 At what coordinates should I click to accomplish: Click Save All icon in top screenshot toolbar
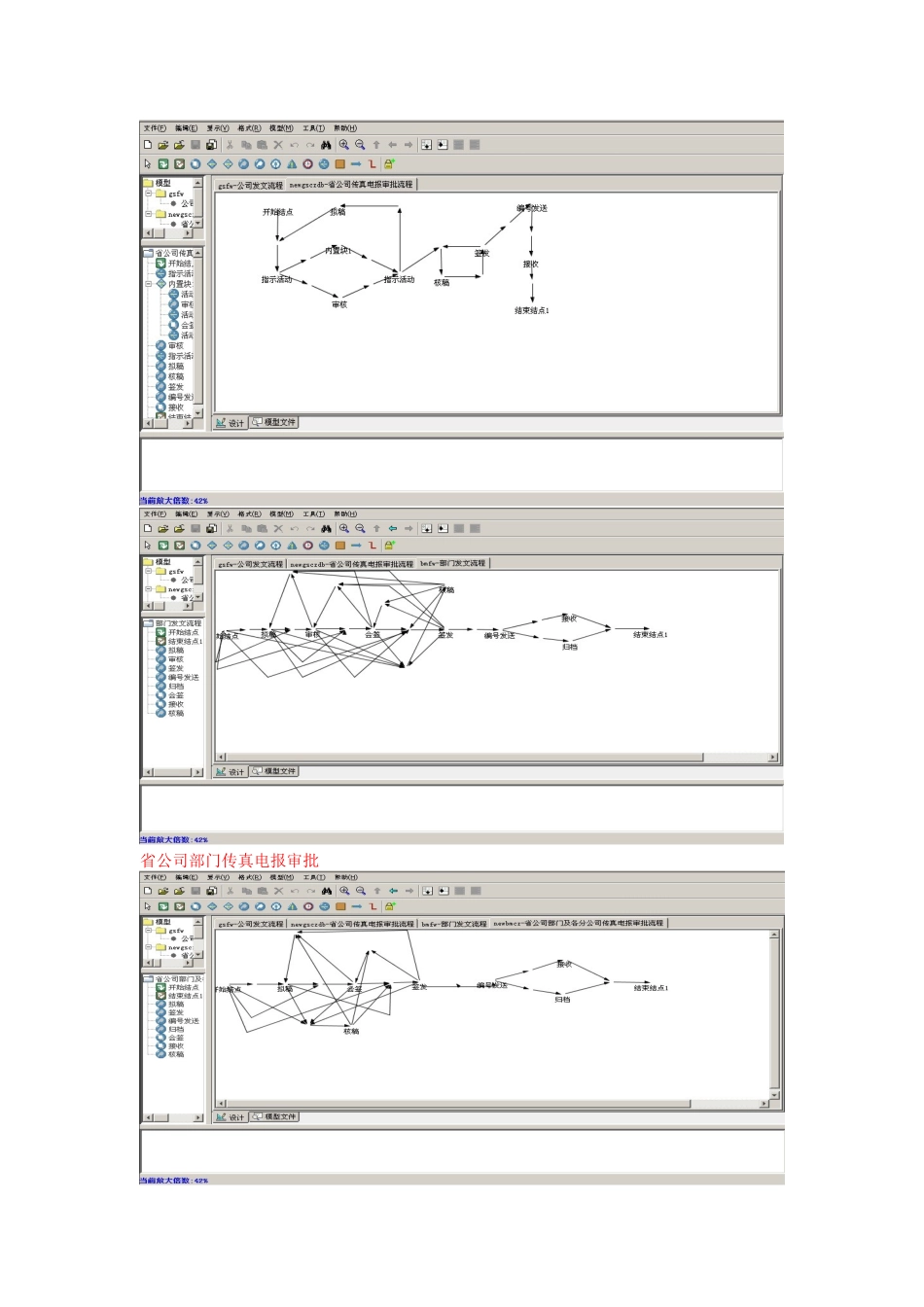(211, 145)
